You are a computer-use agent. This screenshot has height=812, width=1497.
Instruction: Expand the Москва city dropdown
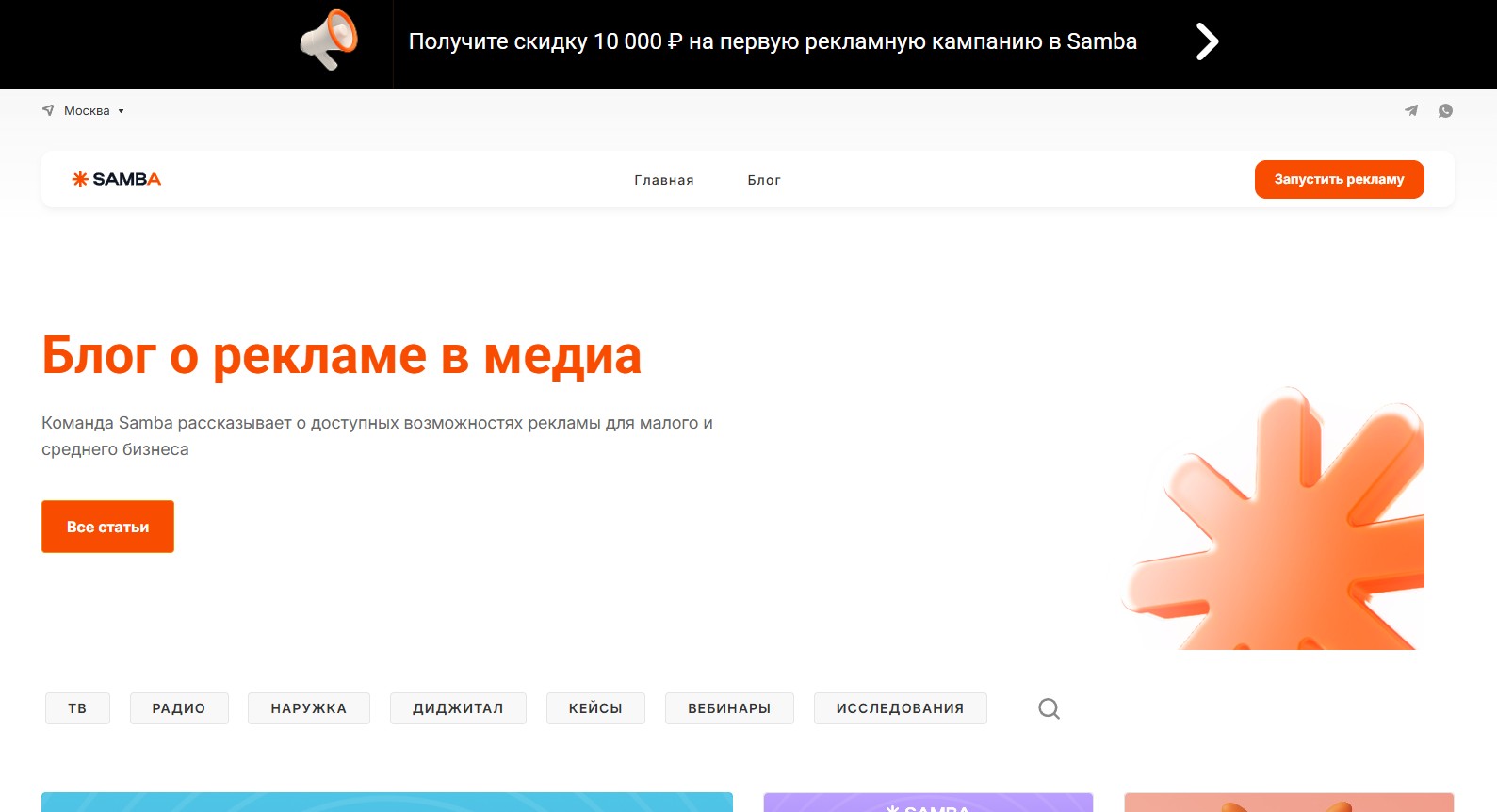tap(93, 110)
